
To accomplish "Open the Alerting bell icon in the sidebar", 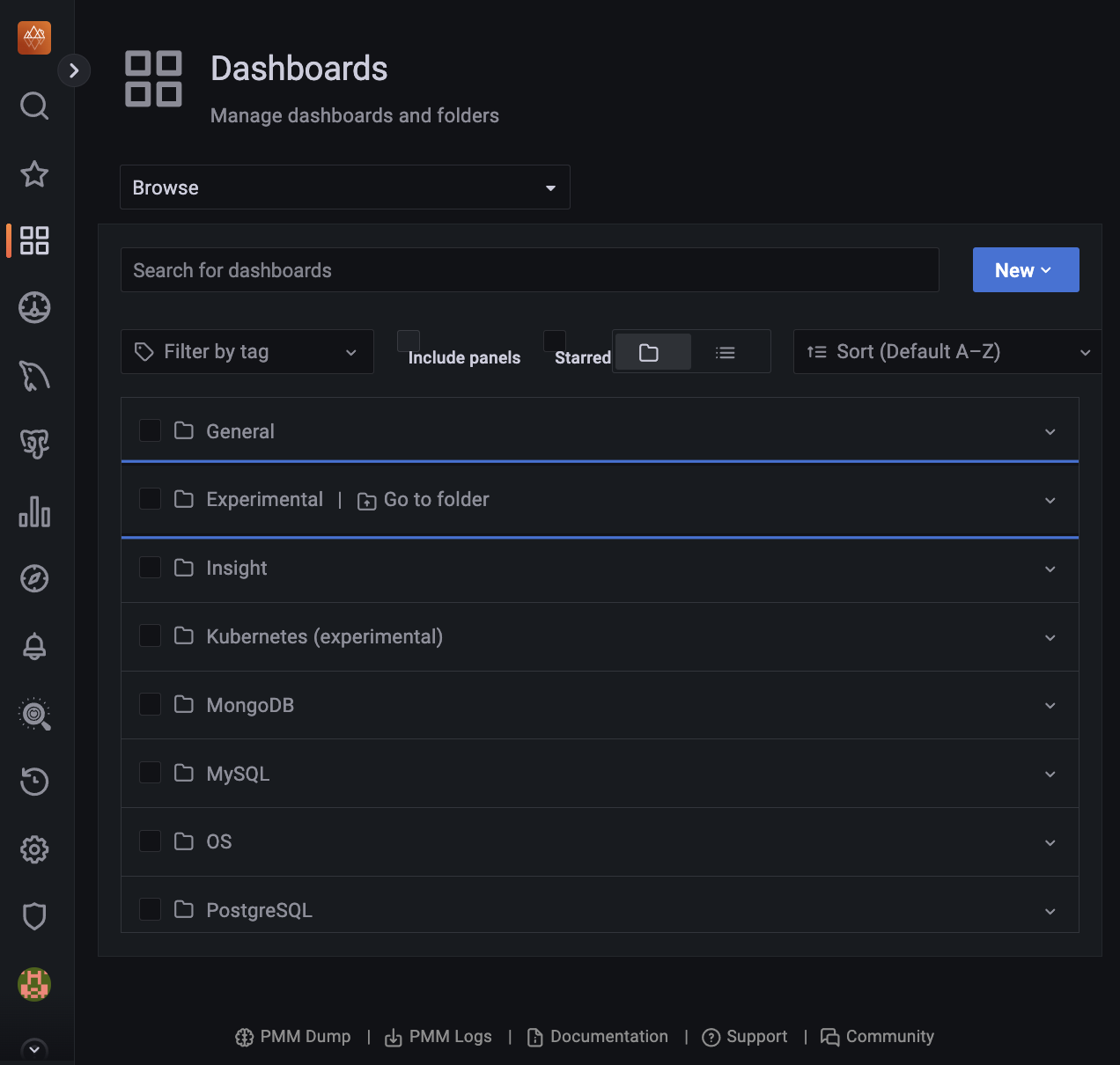I will click(x=34, y=646).
